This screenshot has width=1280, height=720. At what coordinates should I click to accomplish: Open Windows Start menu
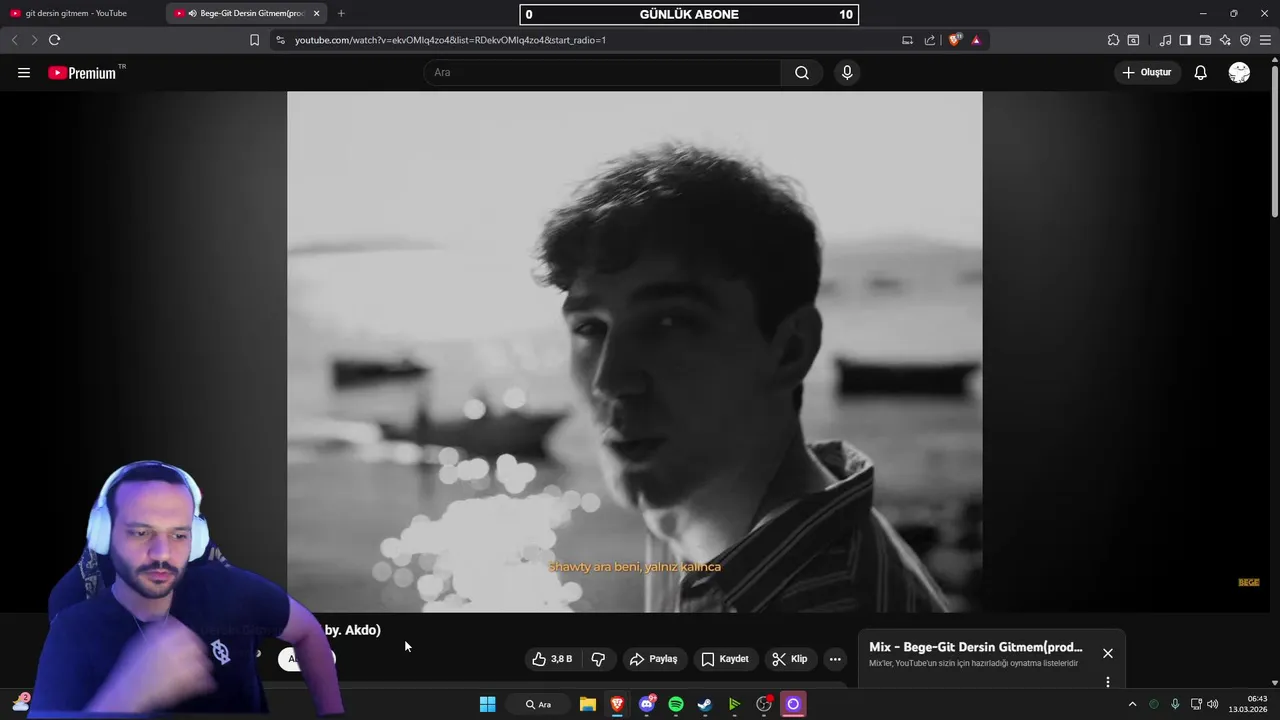pyautogui.click(x=488, y=704)
